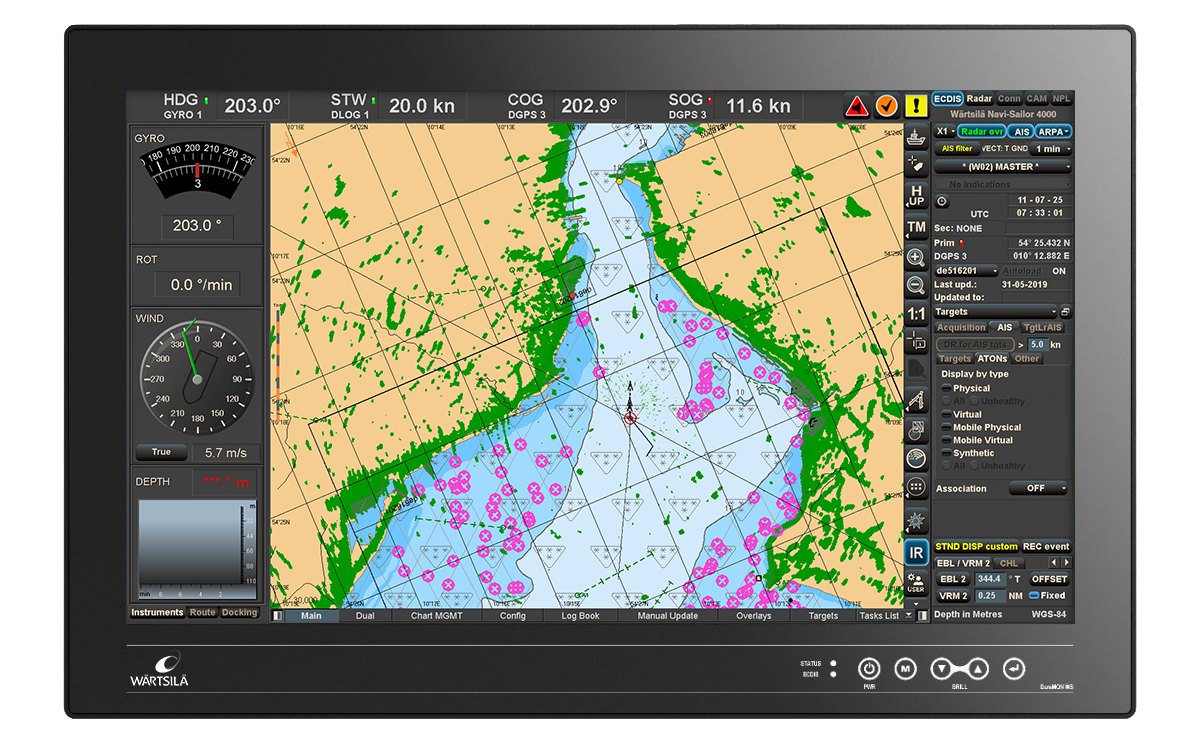Screen dimensions: 1200x740
Task: Activate the cursor info crosshair tool
Action: 916,341
